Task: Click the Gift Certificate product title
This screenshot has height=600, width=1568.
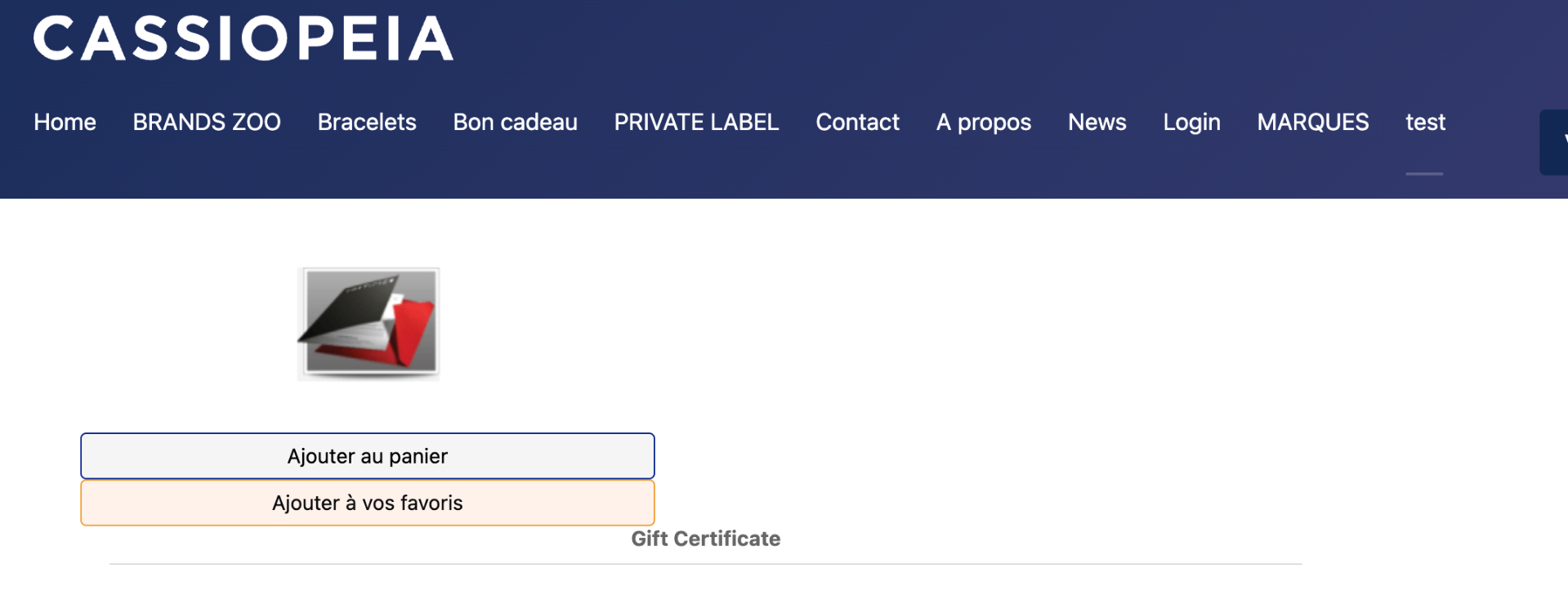Action: pos(705,539)
